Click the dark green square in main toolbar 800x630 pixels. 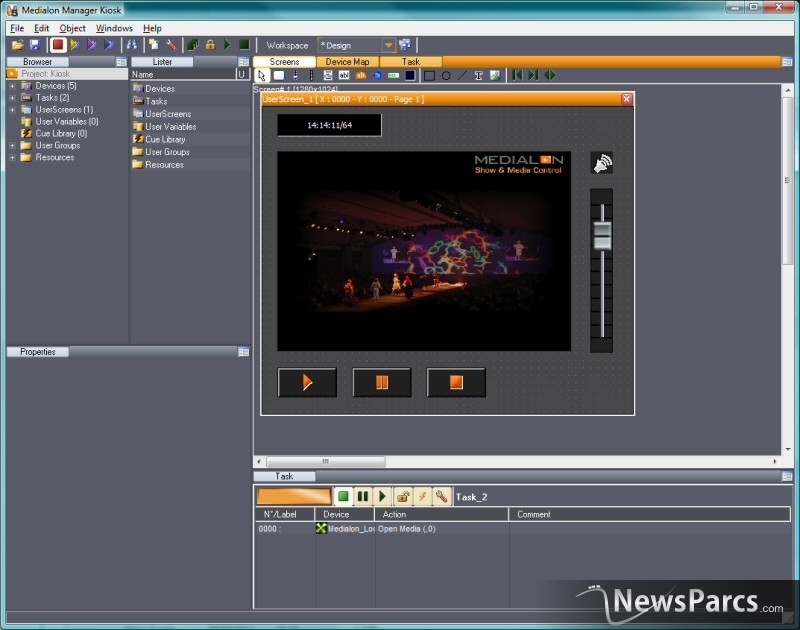click(x=244, y=45)
